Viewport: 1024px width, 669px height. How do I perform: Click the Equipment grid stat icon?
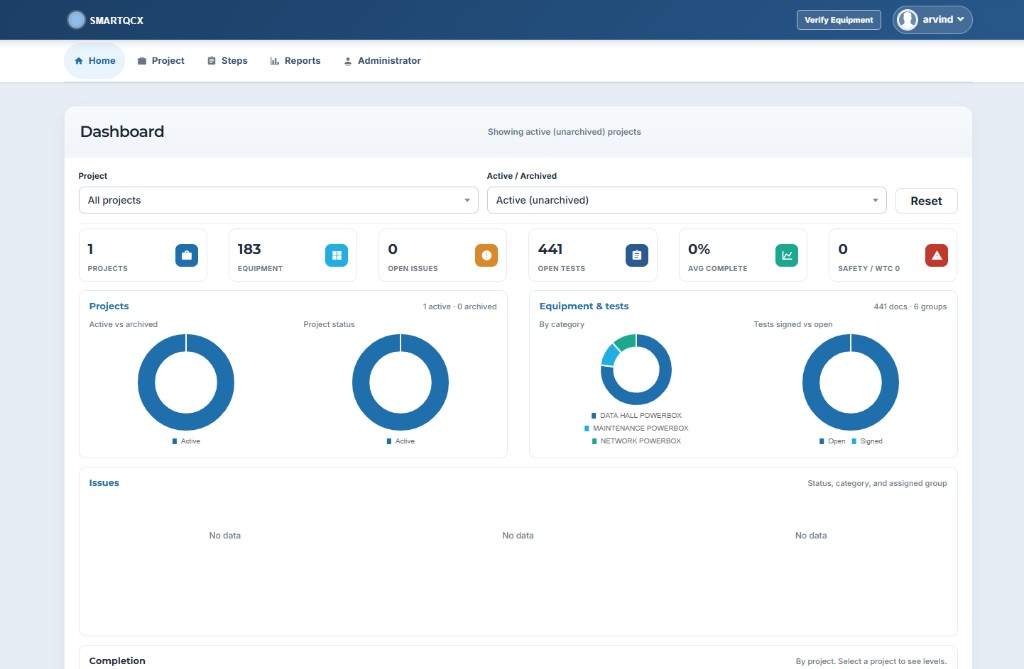click(336, 255)
